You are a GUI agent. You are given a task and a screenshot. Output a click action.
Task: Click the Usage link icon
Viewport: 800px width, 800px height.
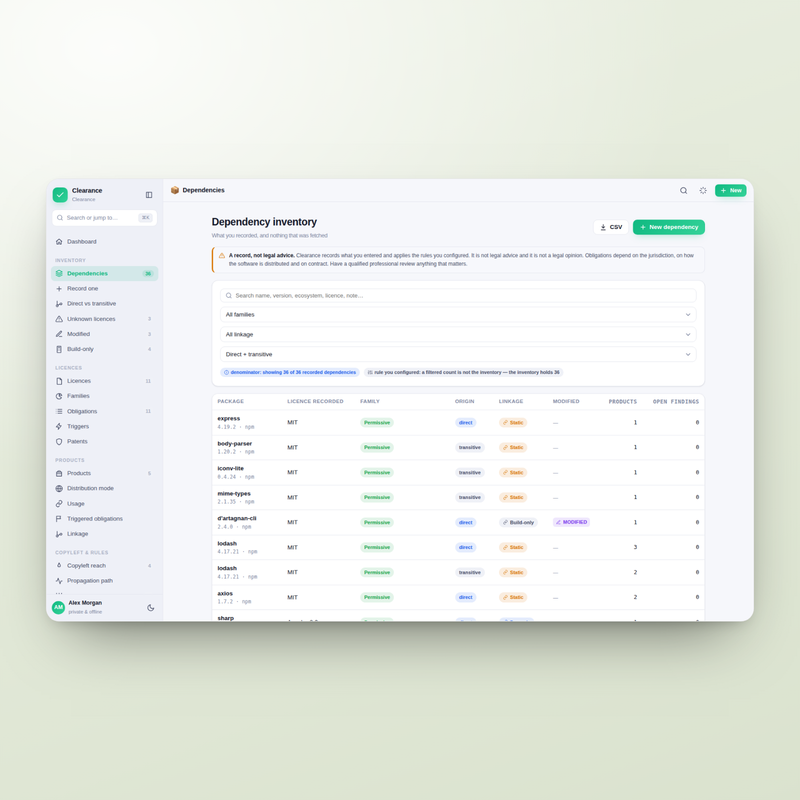click(x=59, y=504)
